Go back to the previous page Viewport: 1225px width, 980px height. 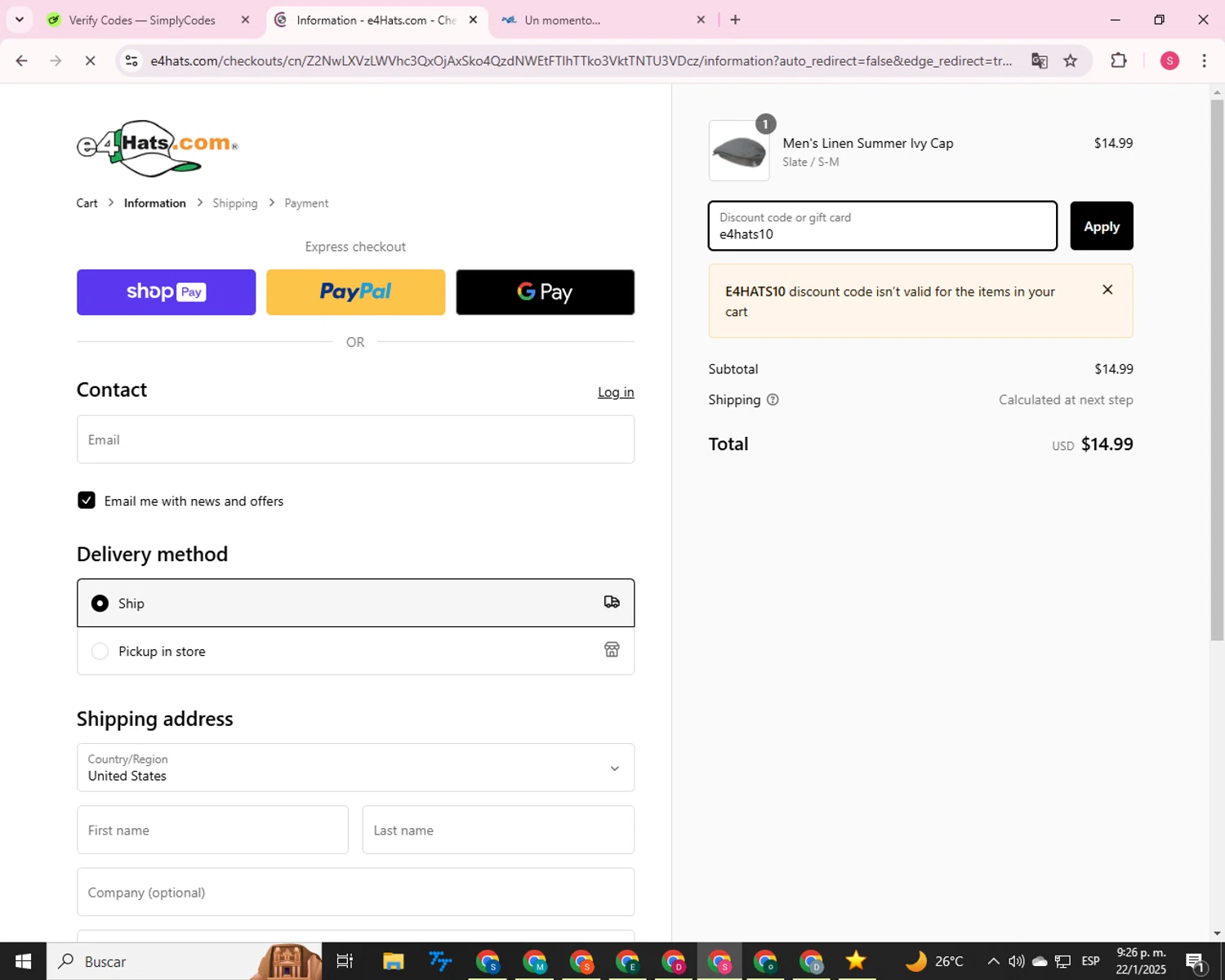coord(22,61)
